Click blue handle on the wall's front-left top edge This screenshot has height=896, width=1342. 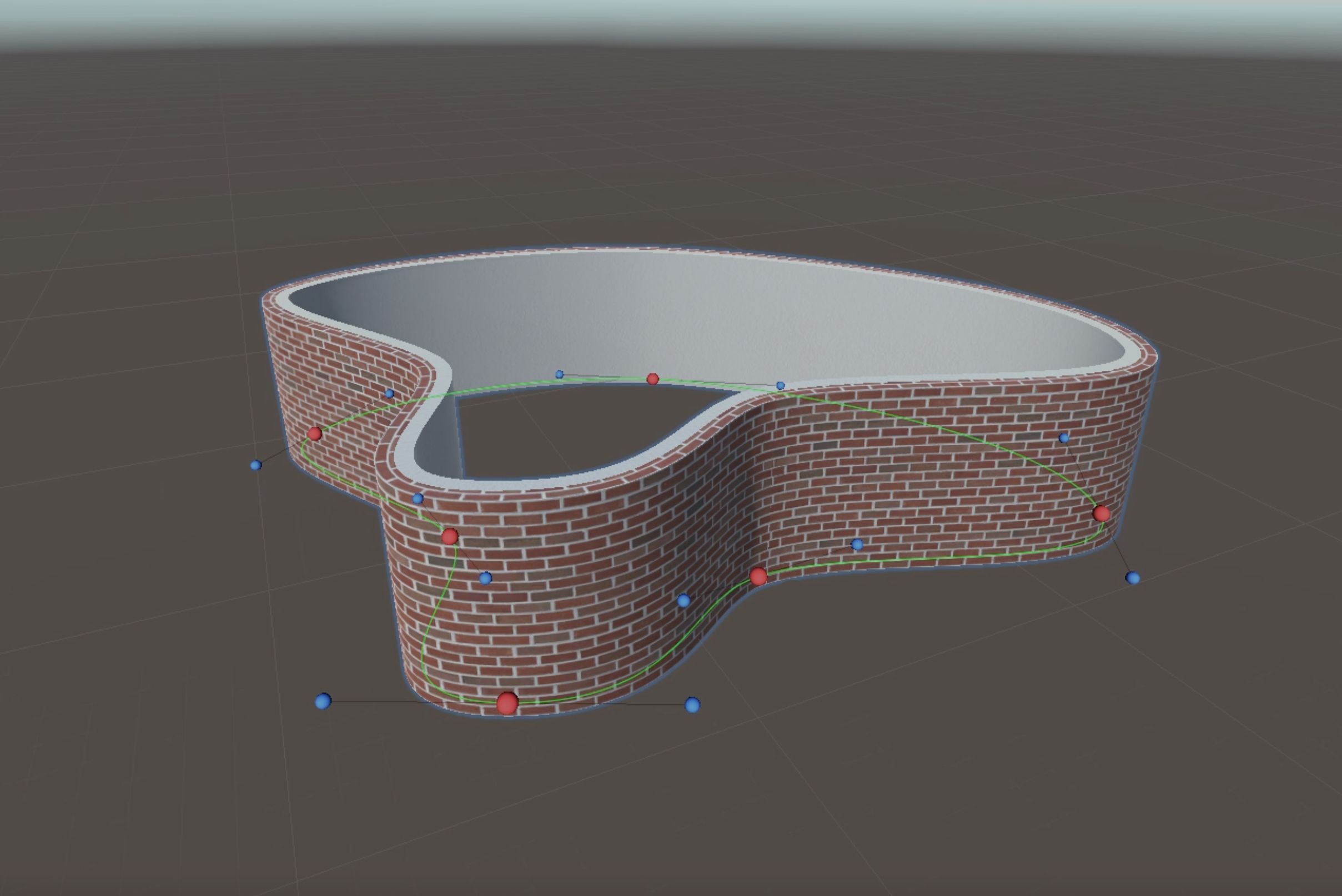pyautogui.click(x=418, y=499)
